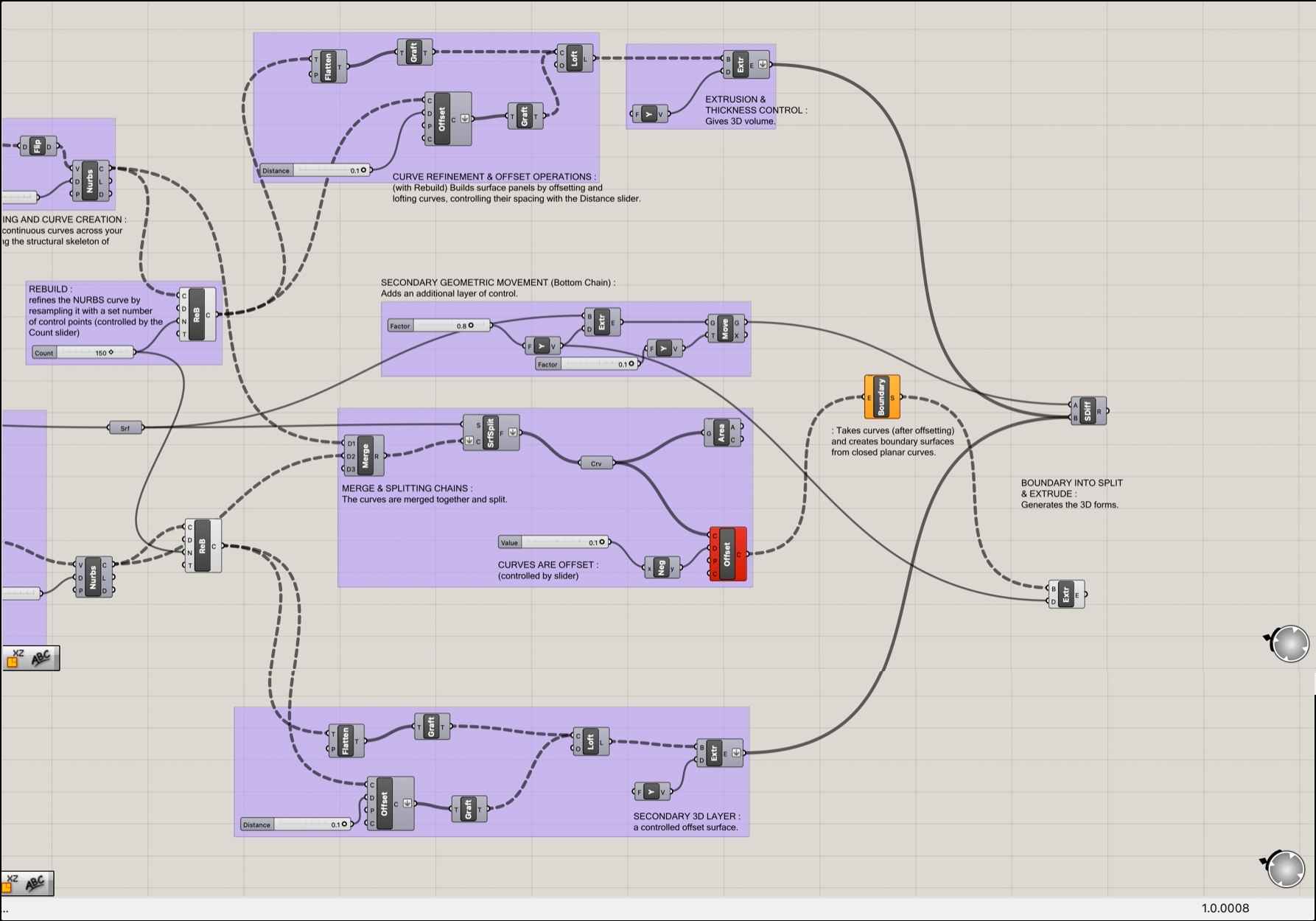This screenshot has width=1316, height=921.
Task: Select the SrfSplit component
Action: (x=491, y=433)
